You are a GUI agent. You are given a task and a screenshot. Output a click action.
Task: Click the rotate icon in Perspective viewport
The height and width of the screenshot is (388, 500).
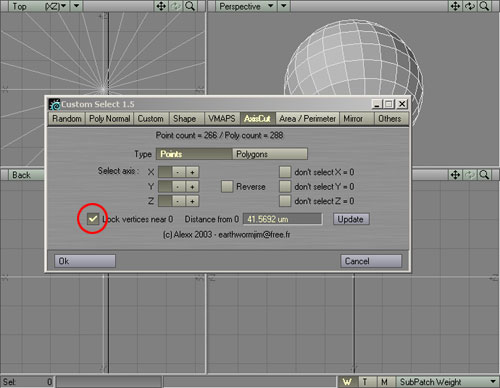470,6
